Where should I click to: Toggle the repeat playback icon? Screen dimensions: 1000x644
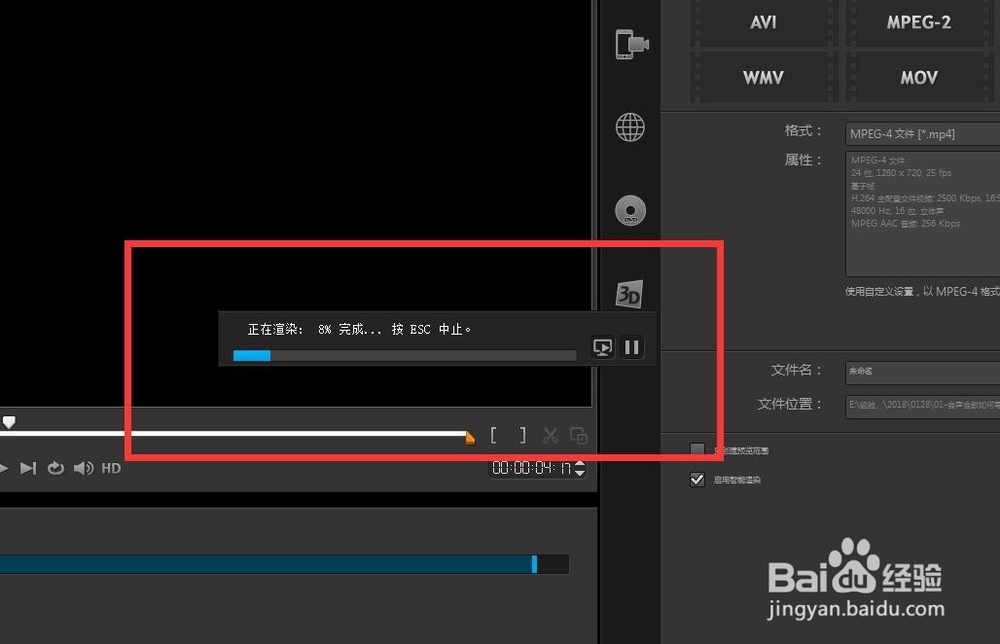tap(55, 468)
